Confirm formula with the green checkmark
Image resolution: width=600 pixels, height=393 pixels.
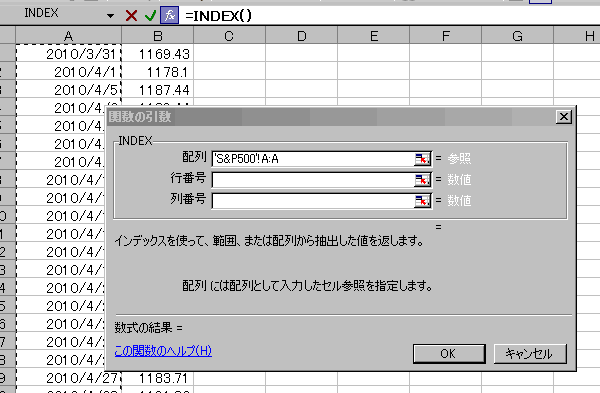tap(151, 16)
